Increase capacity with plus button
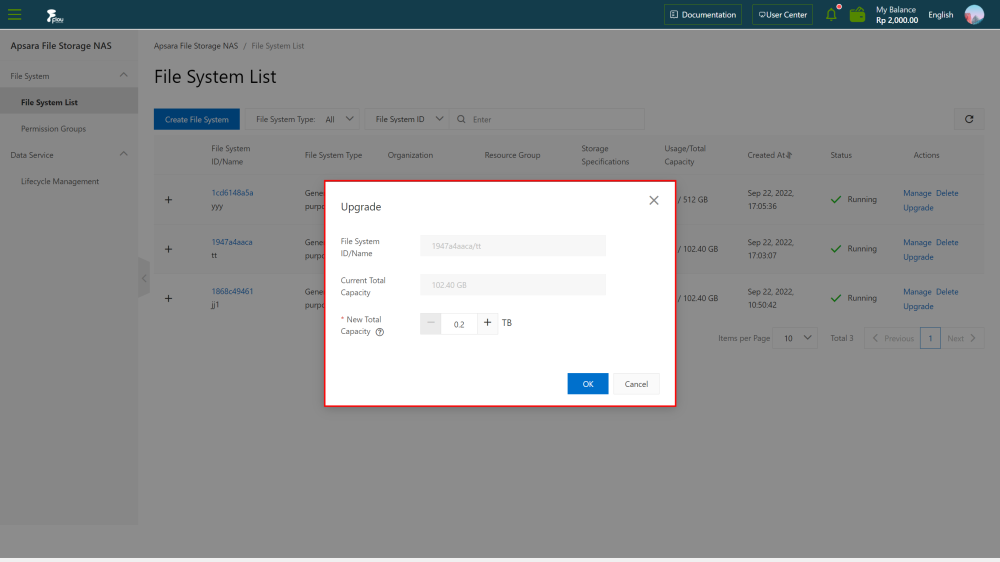Viewport: 1000px width, 562px height. [x=487, y=323]
